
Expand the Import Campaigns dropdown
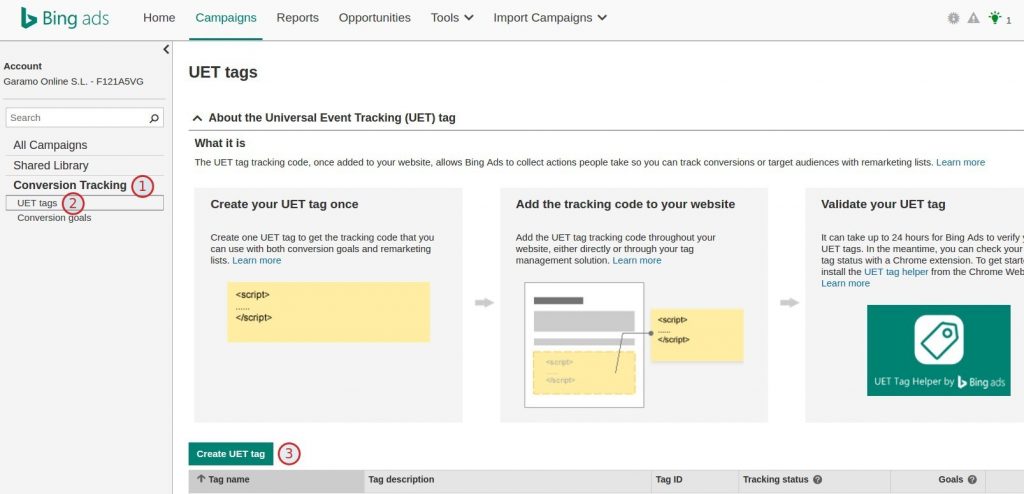tap(549, 18)
